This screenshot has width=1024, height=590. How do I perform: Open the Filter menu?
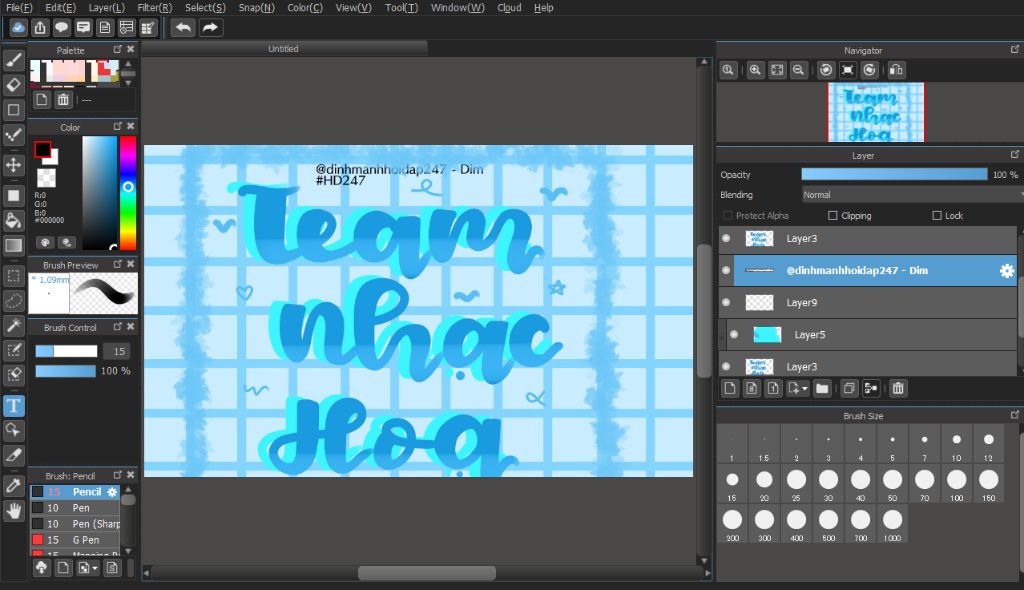155,8
